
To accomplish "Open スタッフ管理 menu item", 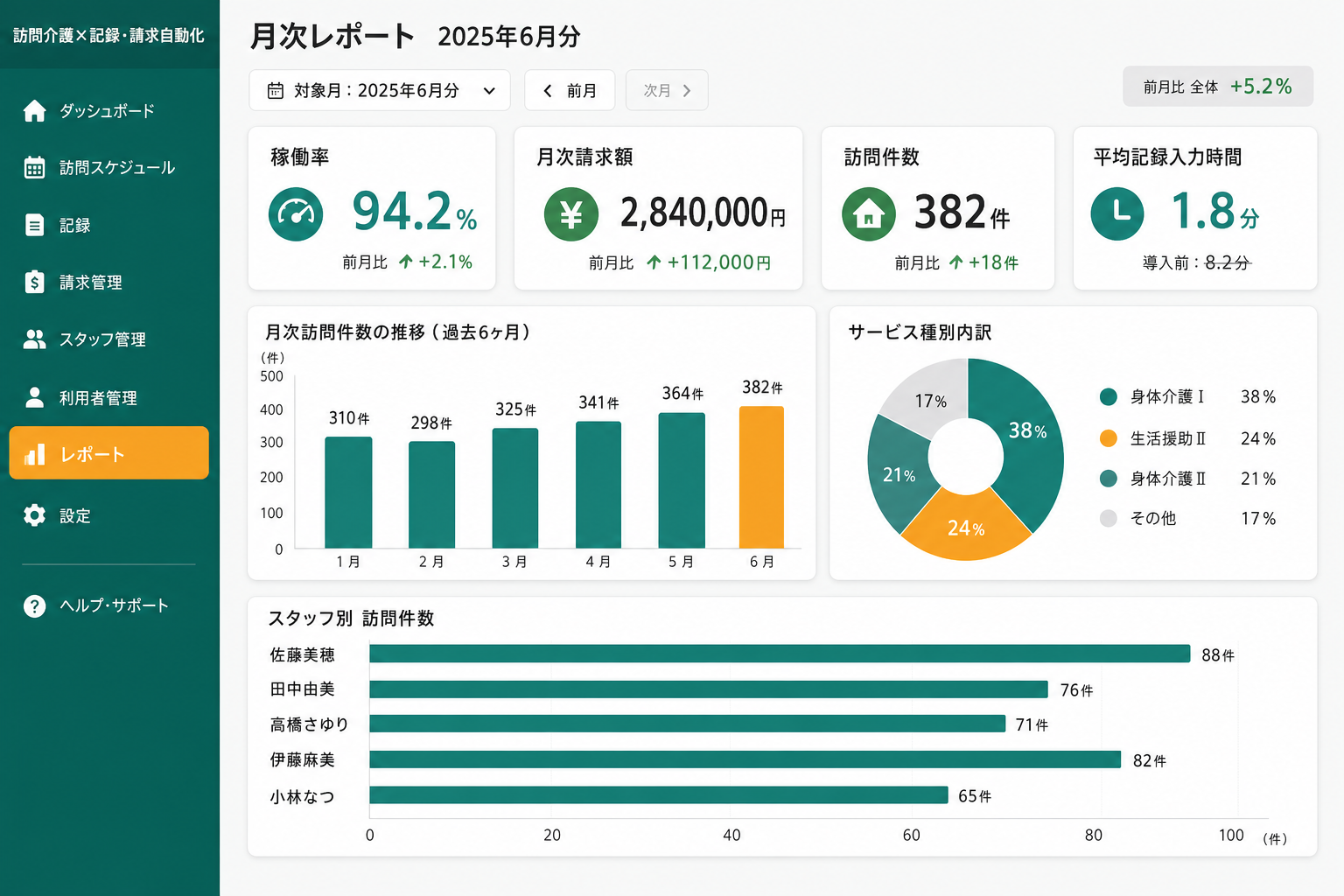I will pyautogui.click(x=108, y=339).
